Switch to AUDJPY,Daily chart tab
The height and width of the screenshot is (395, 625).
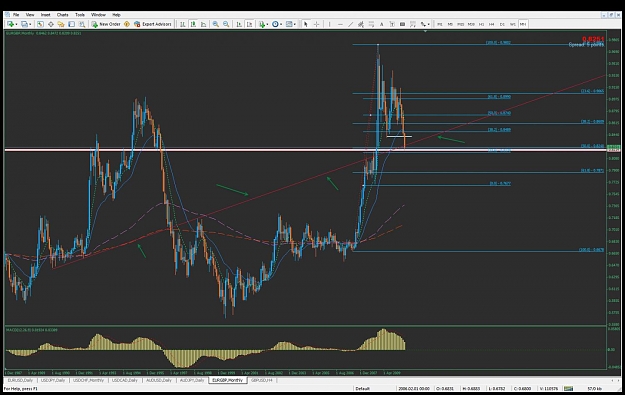(x=192, y=380)
